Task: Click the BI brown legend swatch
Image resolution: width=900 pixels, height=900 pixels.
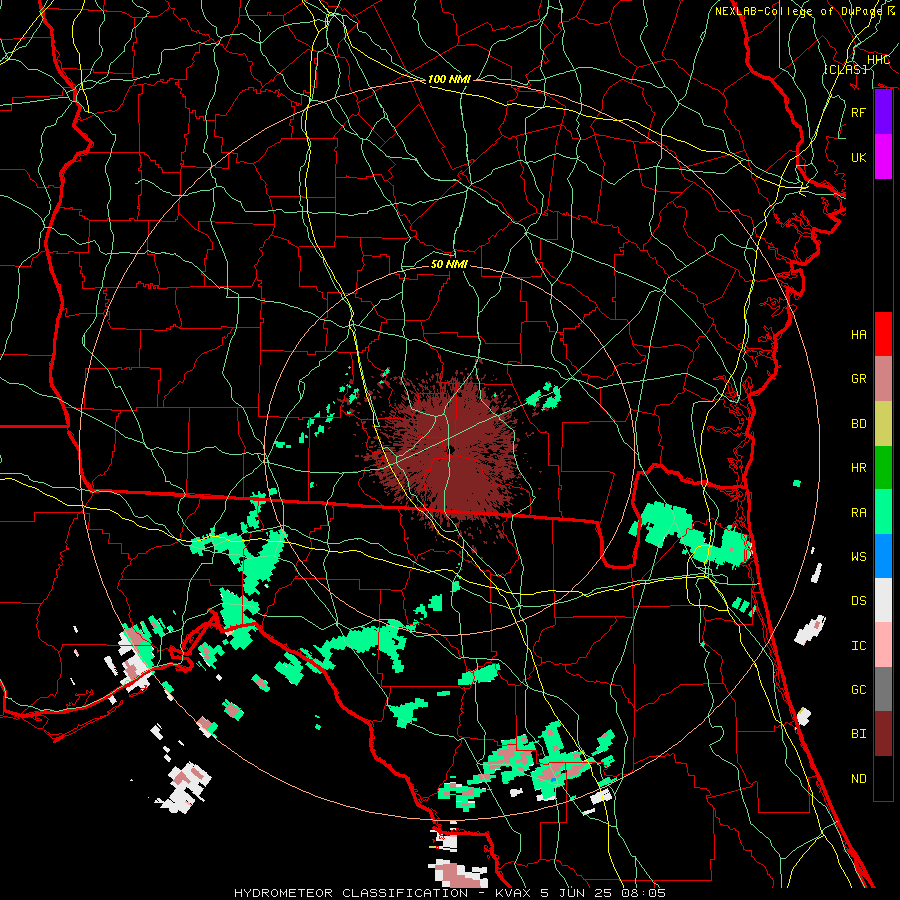Action: pos(883,734)
